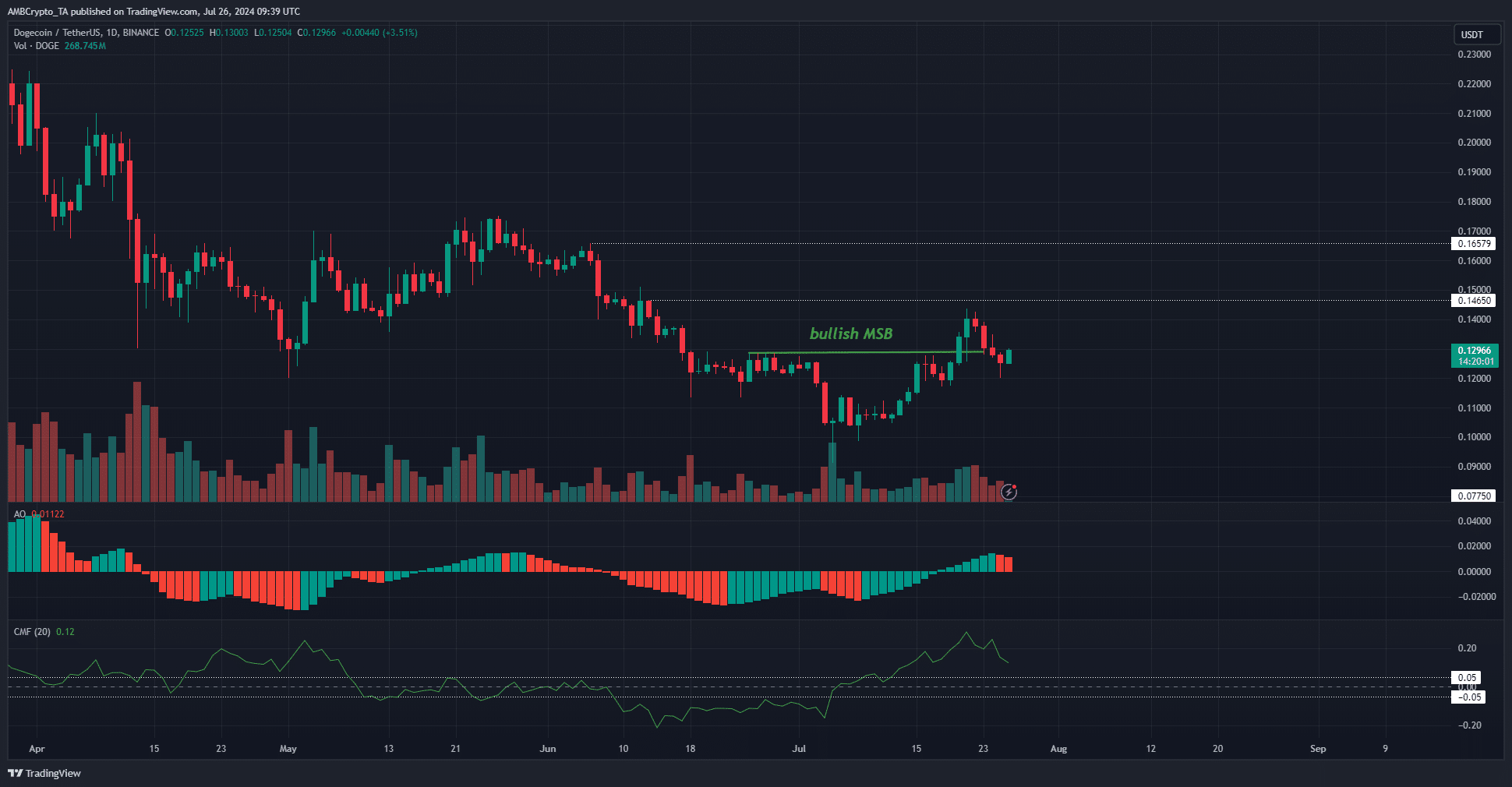Viewport: 1512px width, 787px height.
Task: Click the AO indicator legend label
Action: click(x=19, y=514)
